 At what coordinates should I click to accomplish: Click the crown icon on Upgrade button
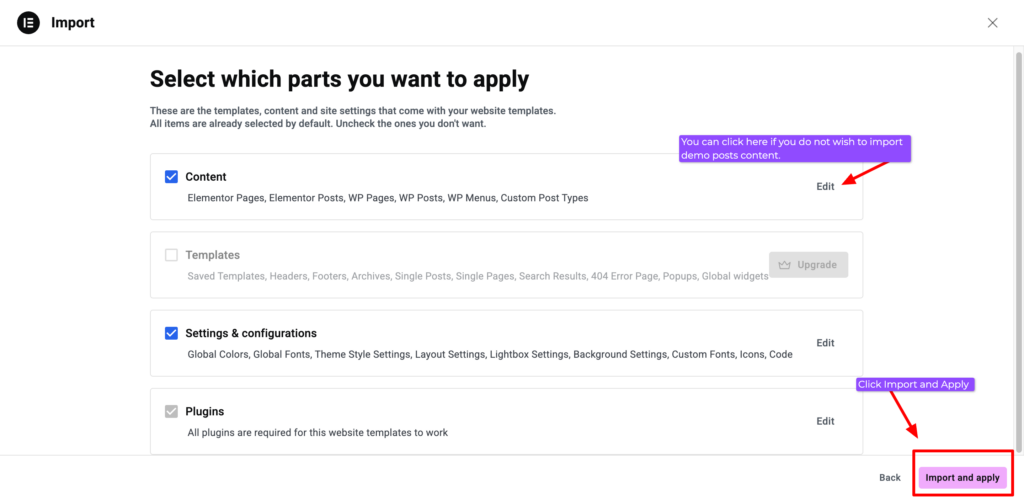[x=785, y=265]
